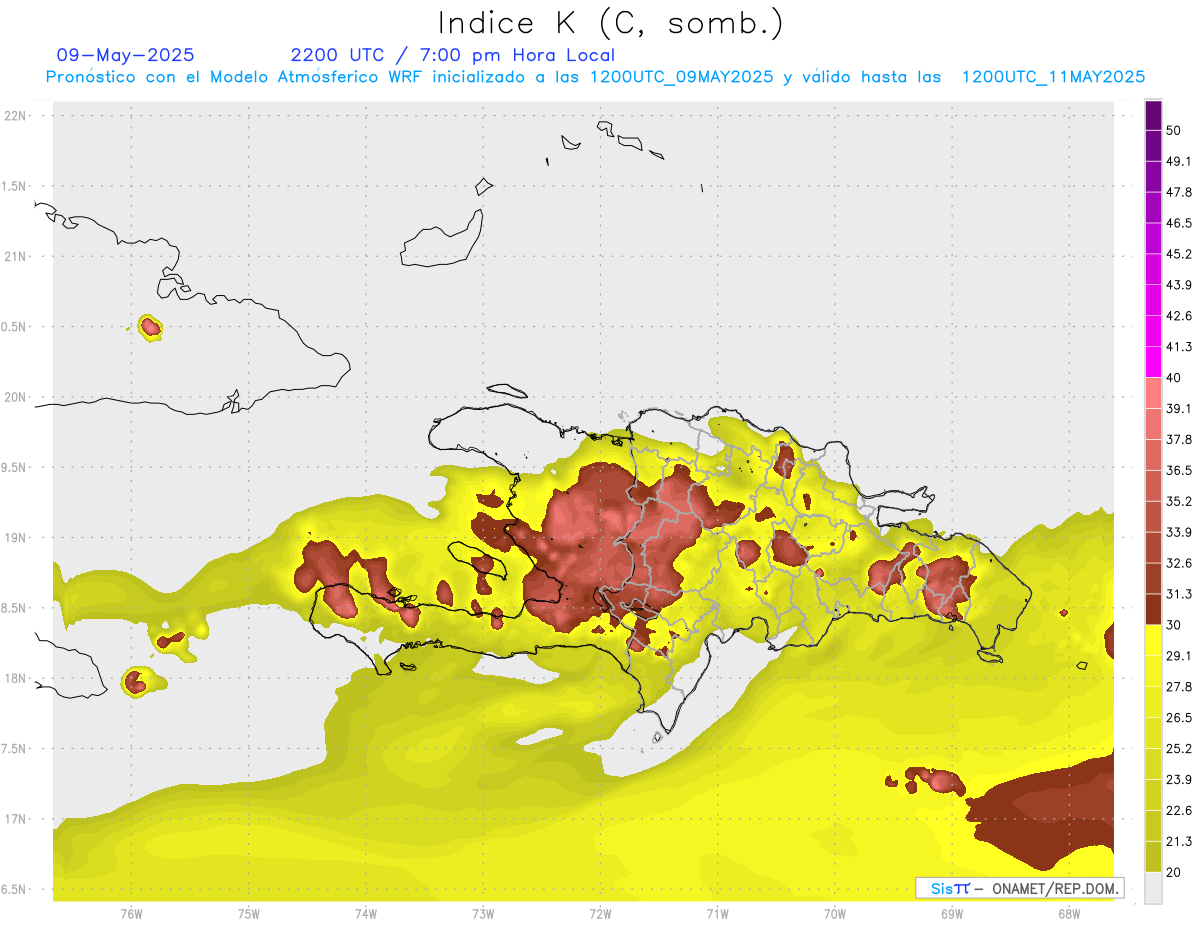
Task: Click the colorbar value '20'
Action: [x=1174, y=872]
